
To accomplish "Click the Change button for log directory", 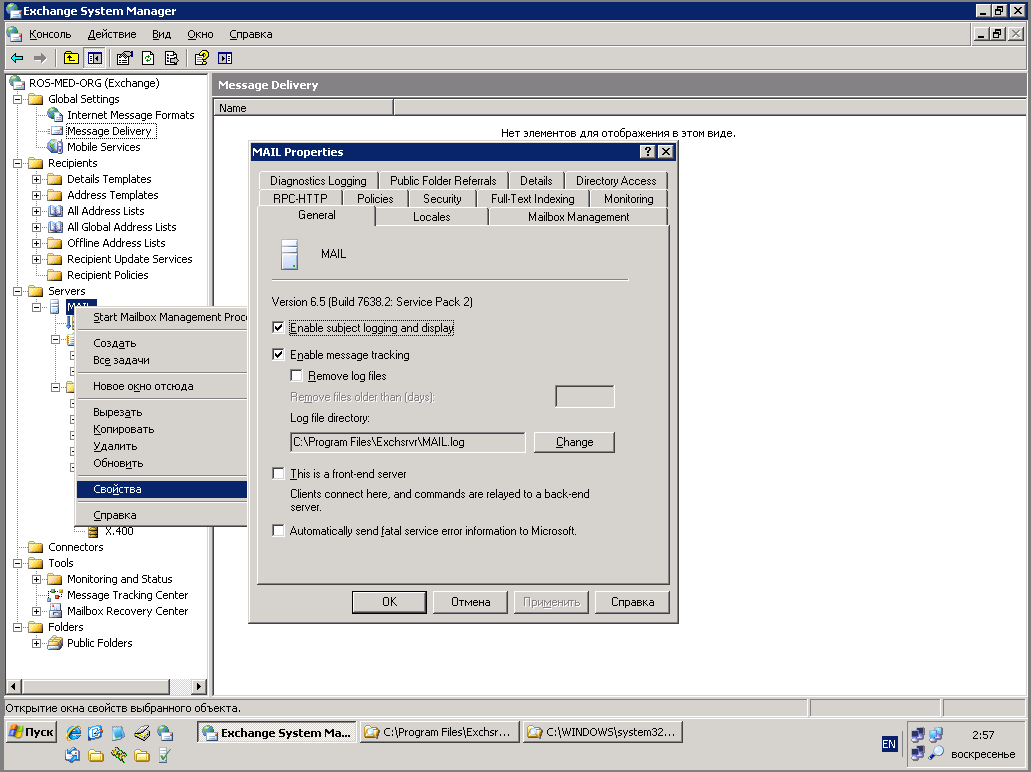I will [x=575, y=442].
